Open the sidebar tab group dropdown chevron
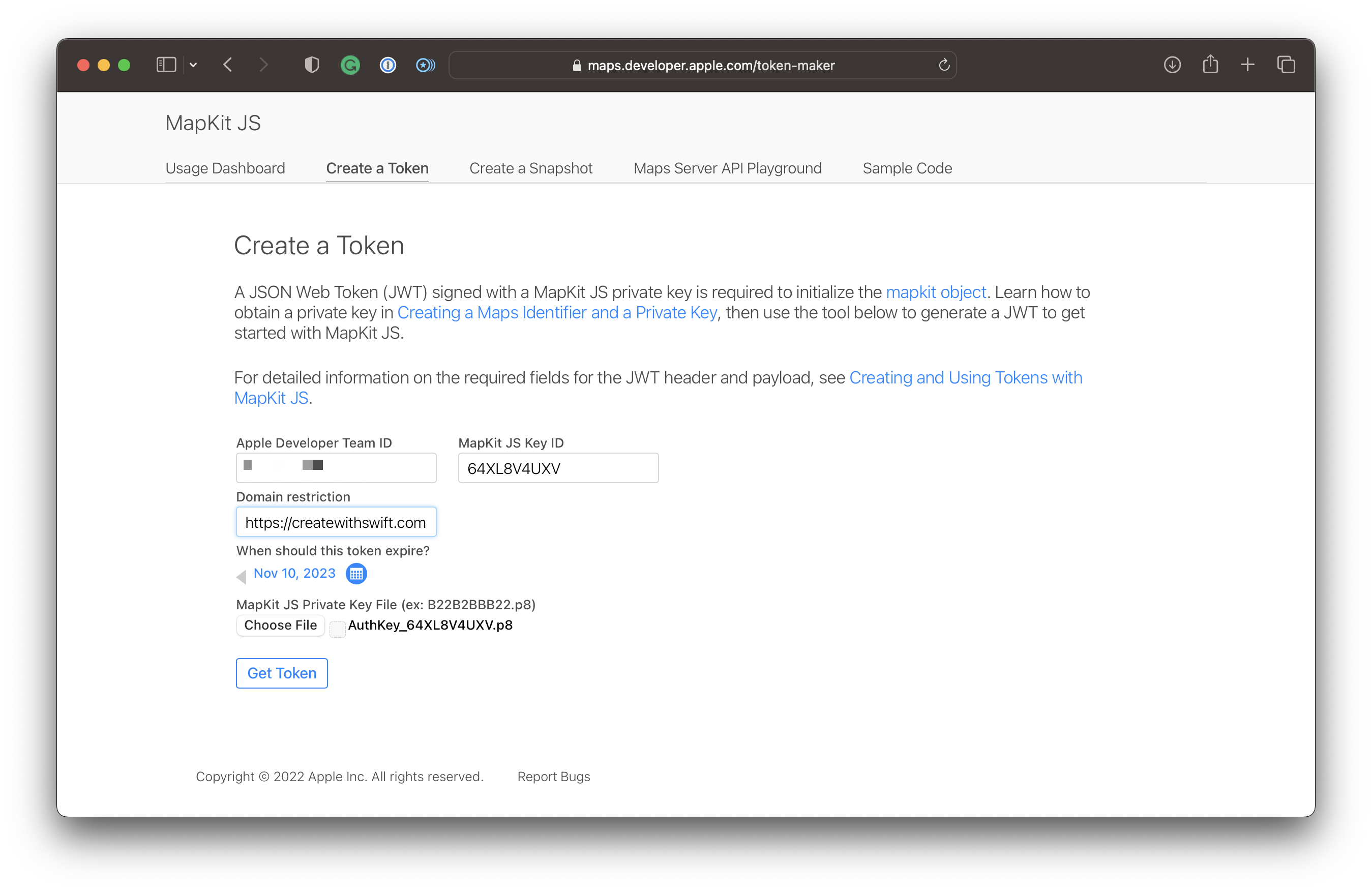This screenshot has height=892, width=1372. [x=193, y=65]
